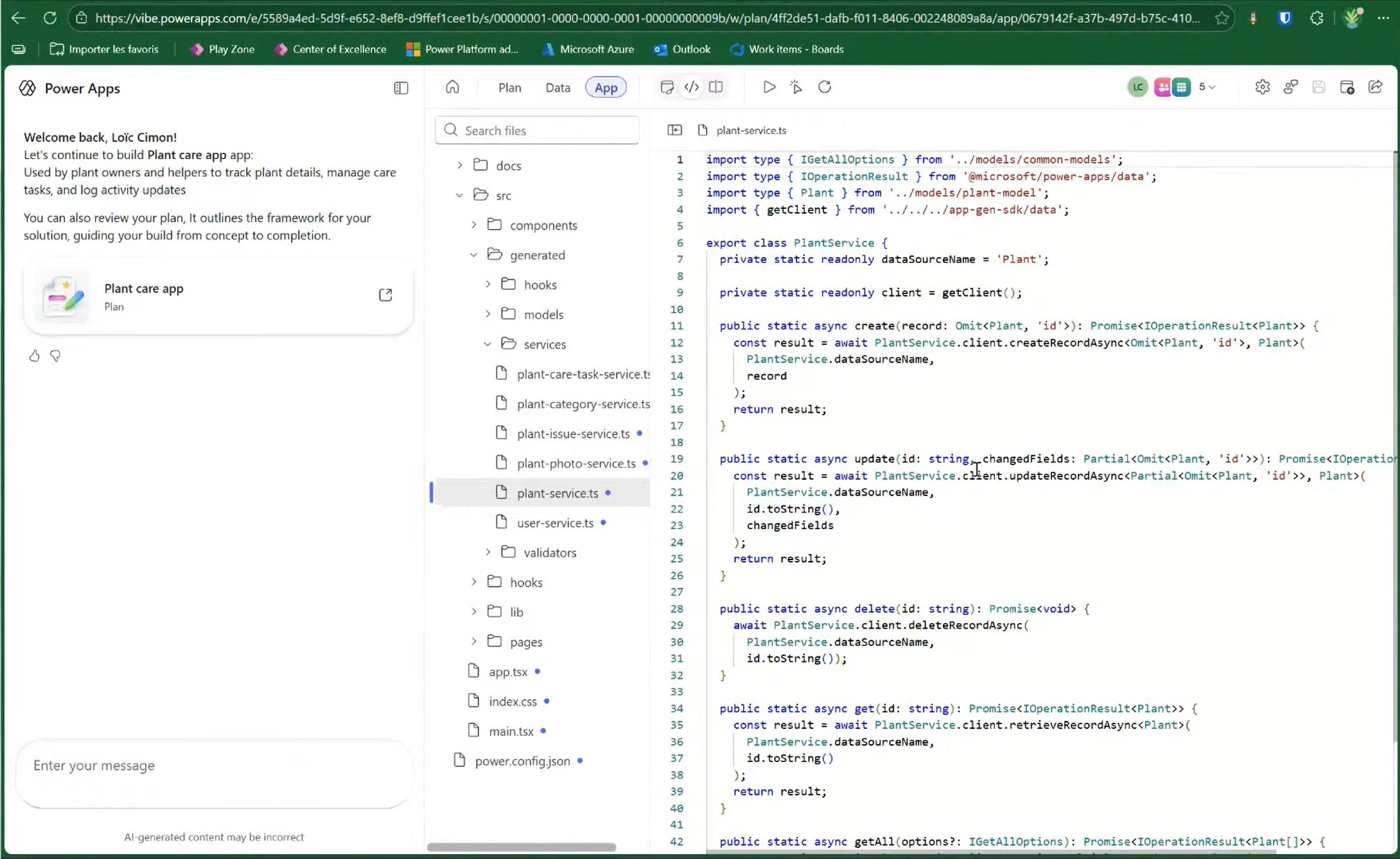Click the share app icon

pos(1375,87)
